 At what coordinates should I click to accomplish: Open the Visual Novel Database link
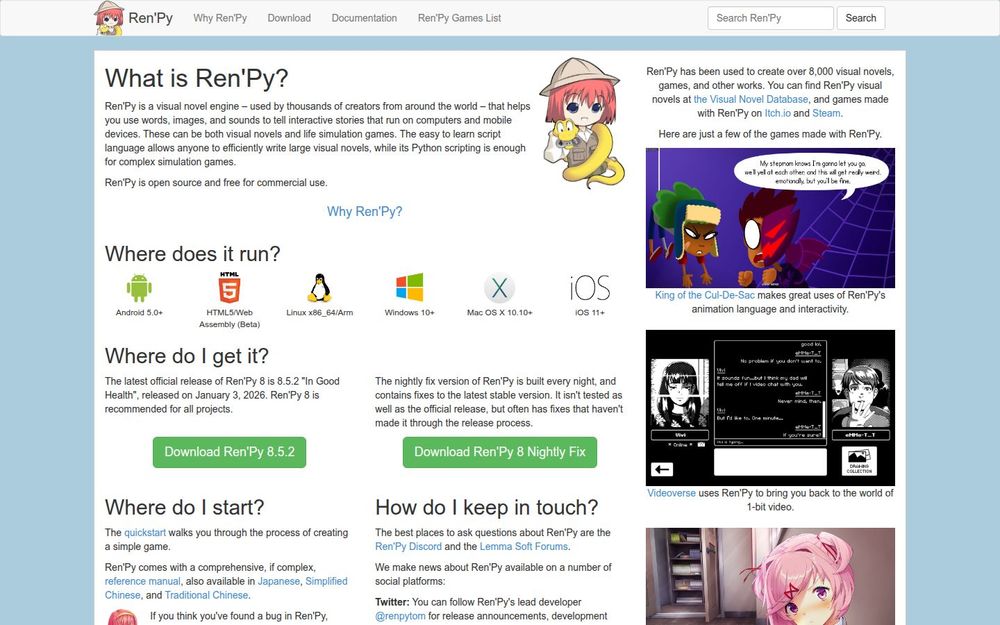pyautogui.click(x=751, y=99)
